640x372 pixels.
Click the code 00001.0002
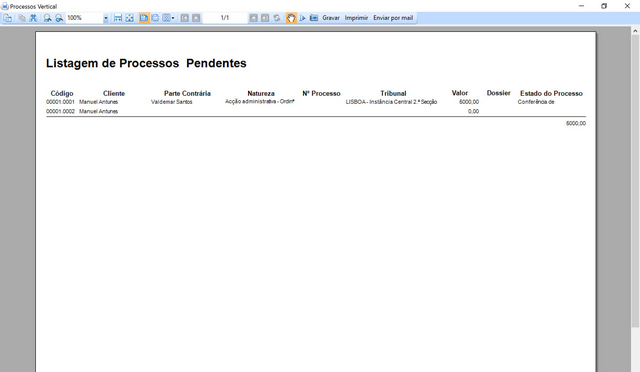(x=60, y=111)
